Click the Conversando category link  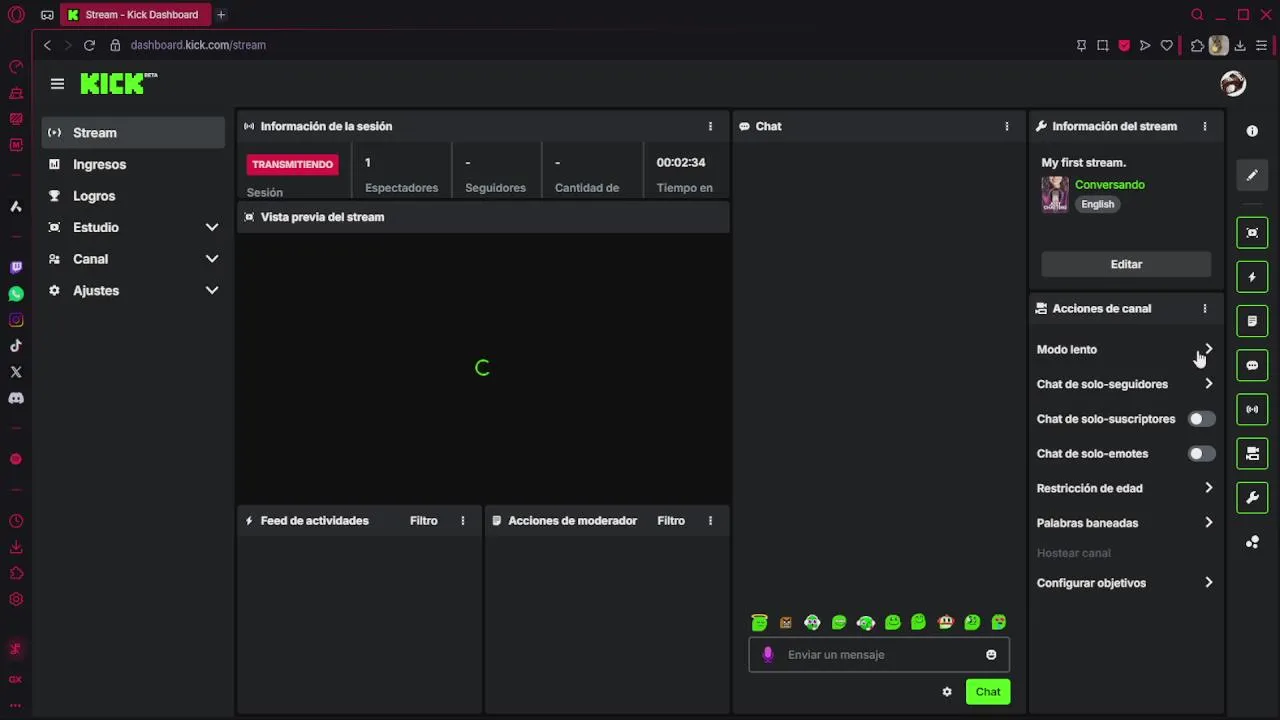tap(1110, 185)
